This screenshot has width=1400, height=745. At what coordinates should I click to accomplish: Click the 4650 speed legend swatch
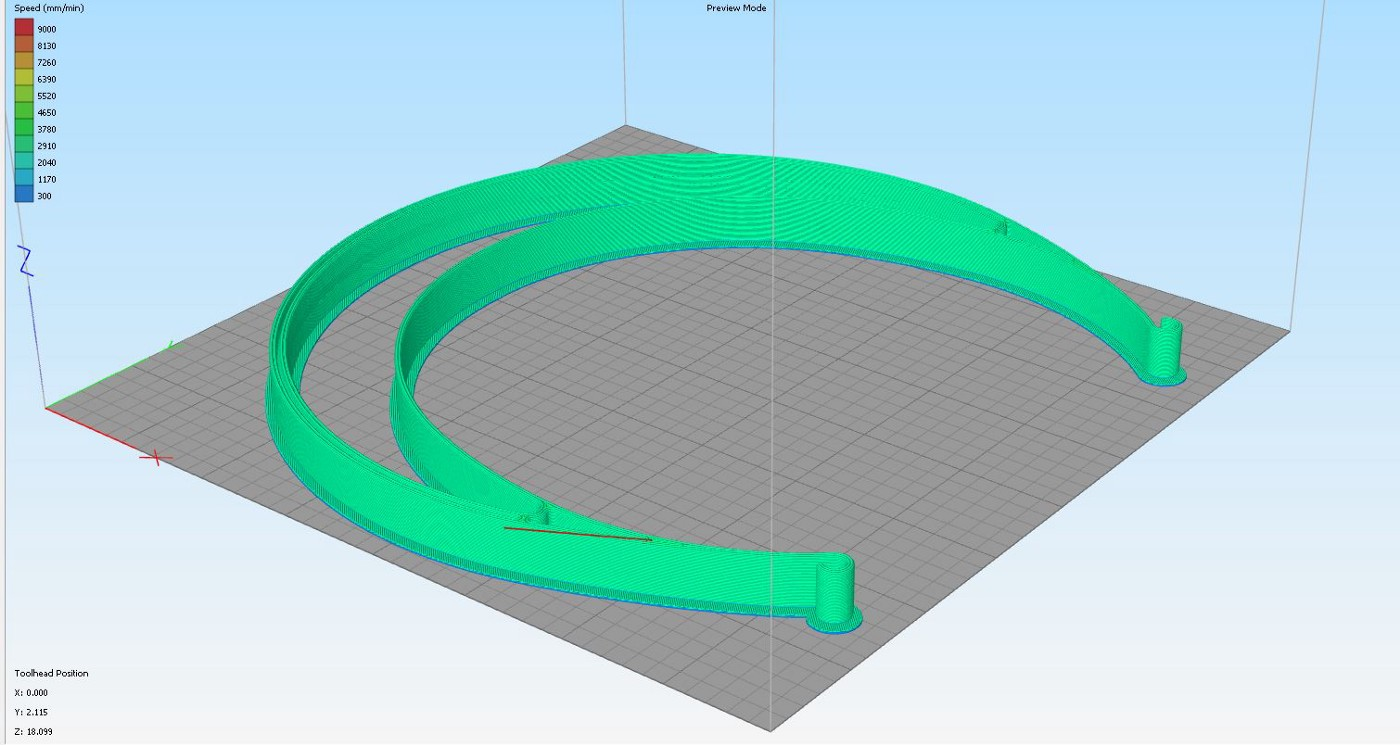pos(24,112)
